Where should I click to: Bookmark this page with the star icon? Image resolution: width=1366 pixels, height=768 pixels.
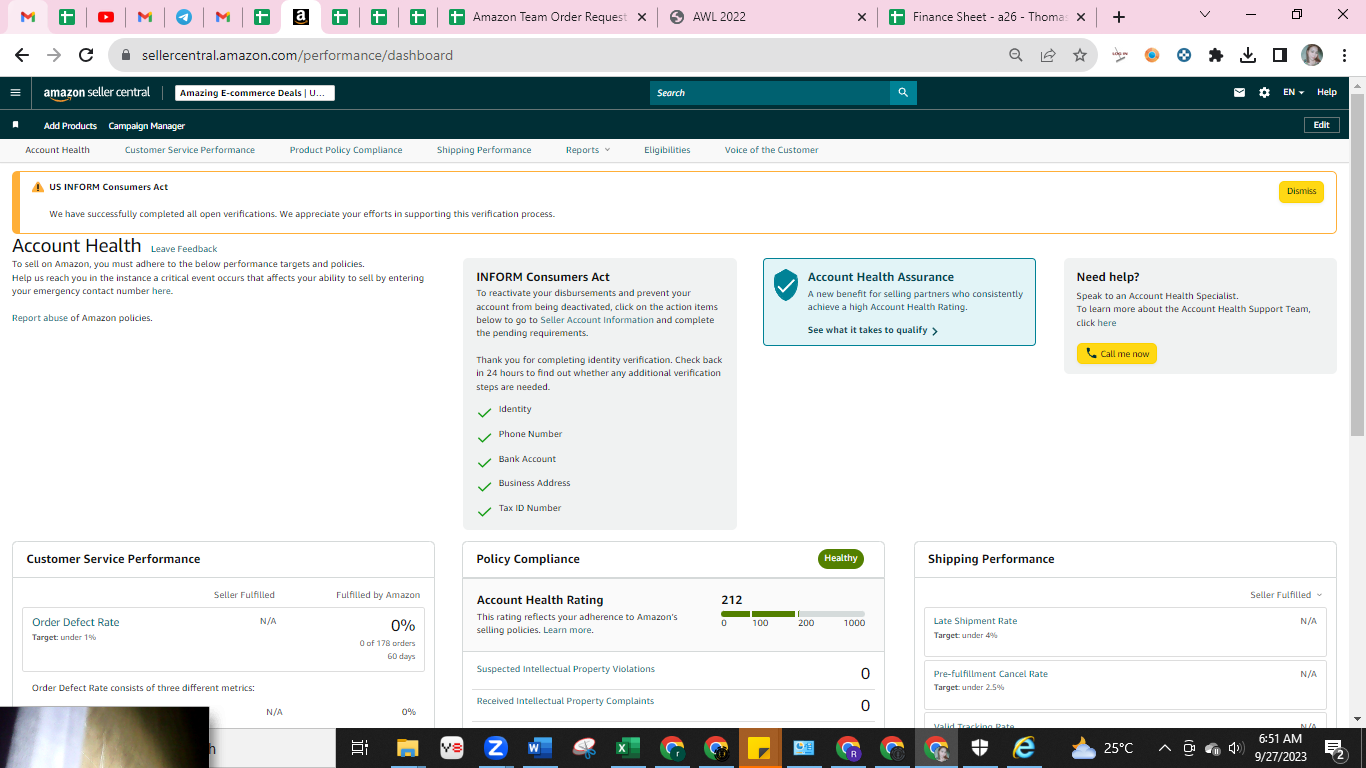tap(1080, 56)
